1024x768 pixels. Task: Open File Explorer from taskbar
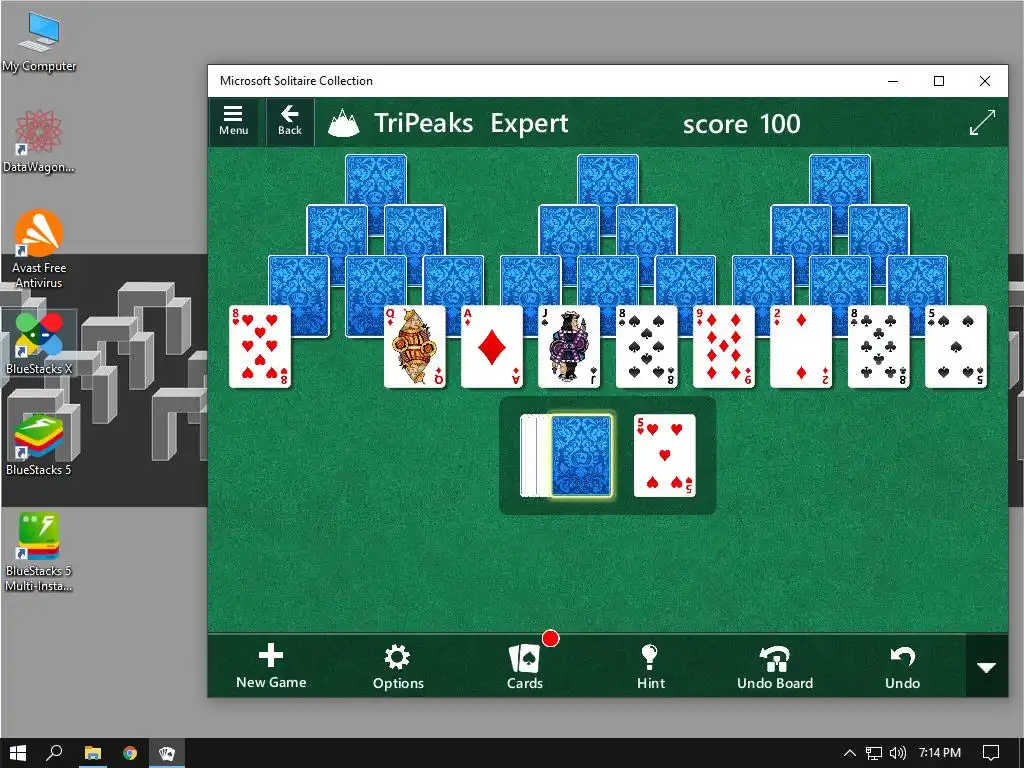pyautogui.click(x=93, y=753)
